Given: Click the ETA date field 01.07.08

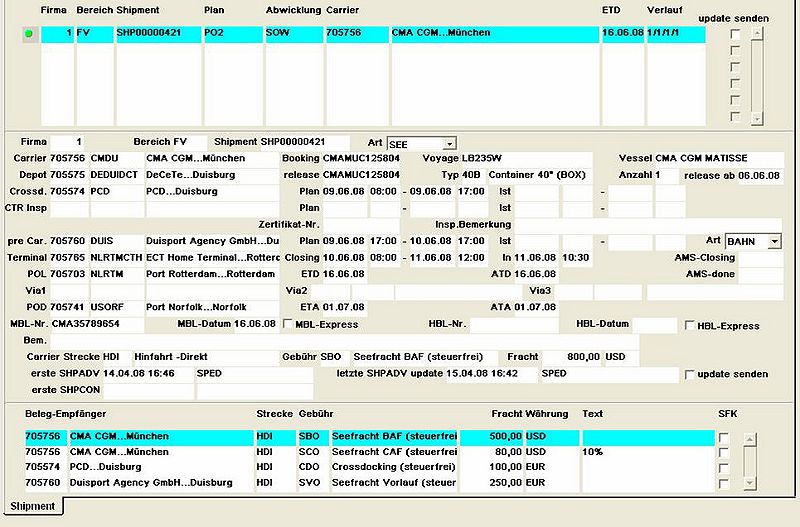Looking at the screenshot, I should click(344, 307).
